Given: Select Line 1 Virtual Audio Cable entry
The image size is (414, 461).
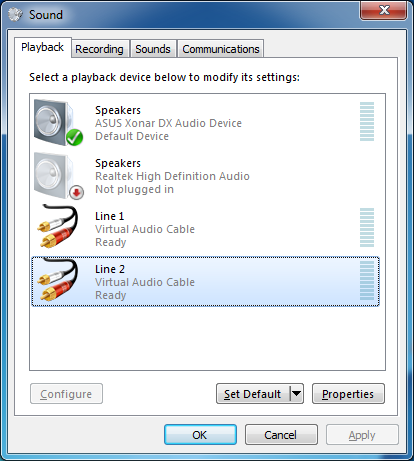Looking at the screenshot, I should [x=205, y=229].
